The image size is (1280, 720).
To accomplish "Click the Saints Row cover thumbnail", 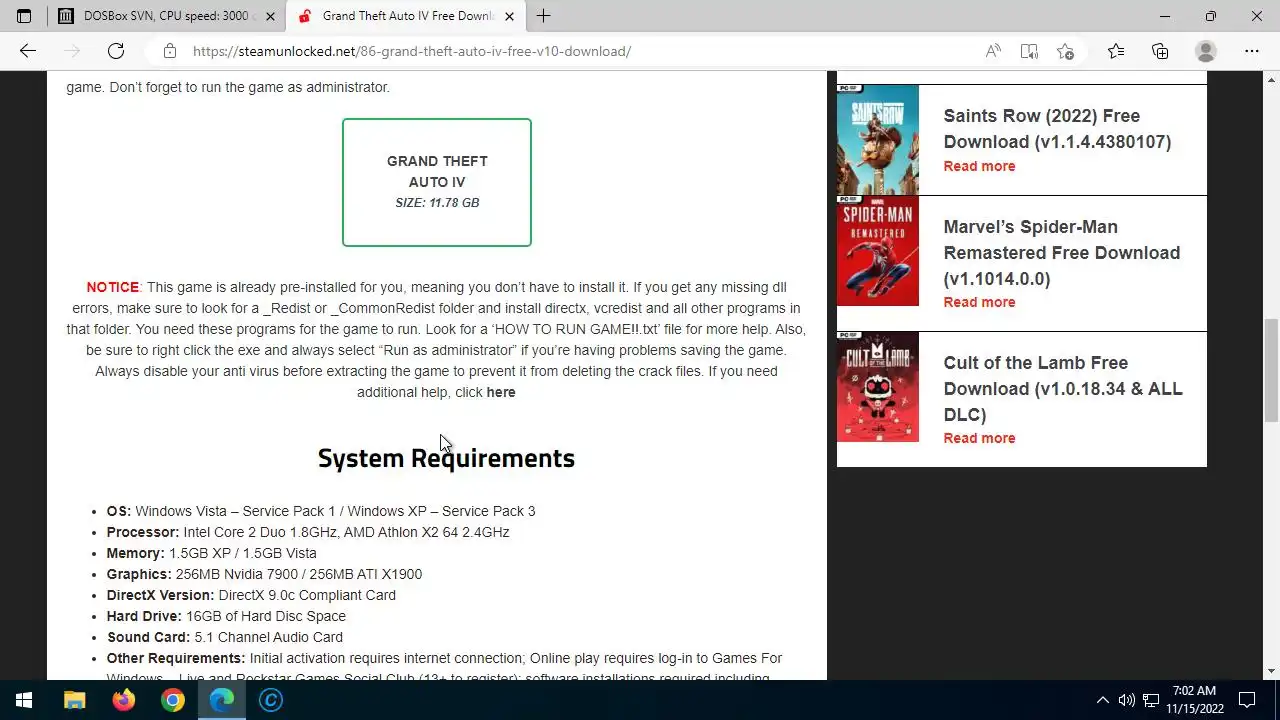I will tap(878, 140).
